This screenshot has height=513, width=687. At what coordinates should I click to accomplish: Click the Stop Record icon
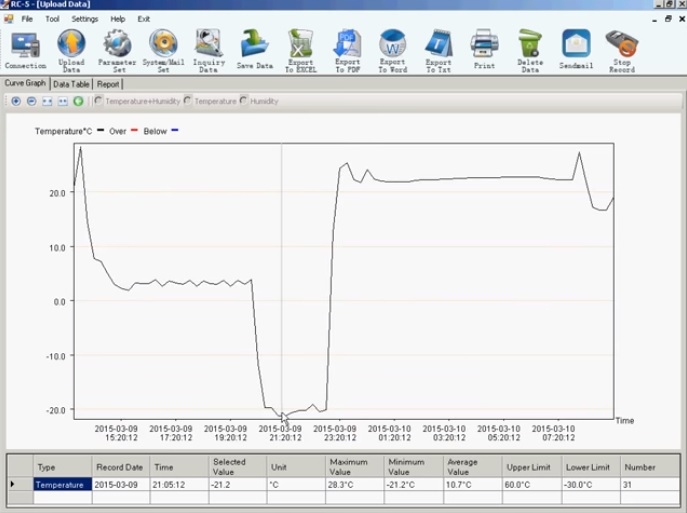tap(621, 45)
